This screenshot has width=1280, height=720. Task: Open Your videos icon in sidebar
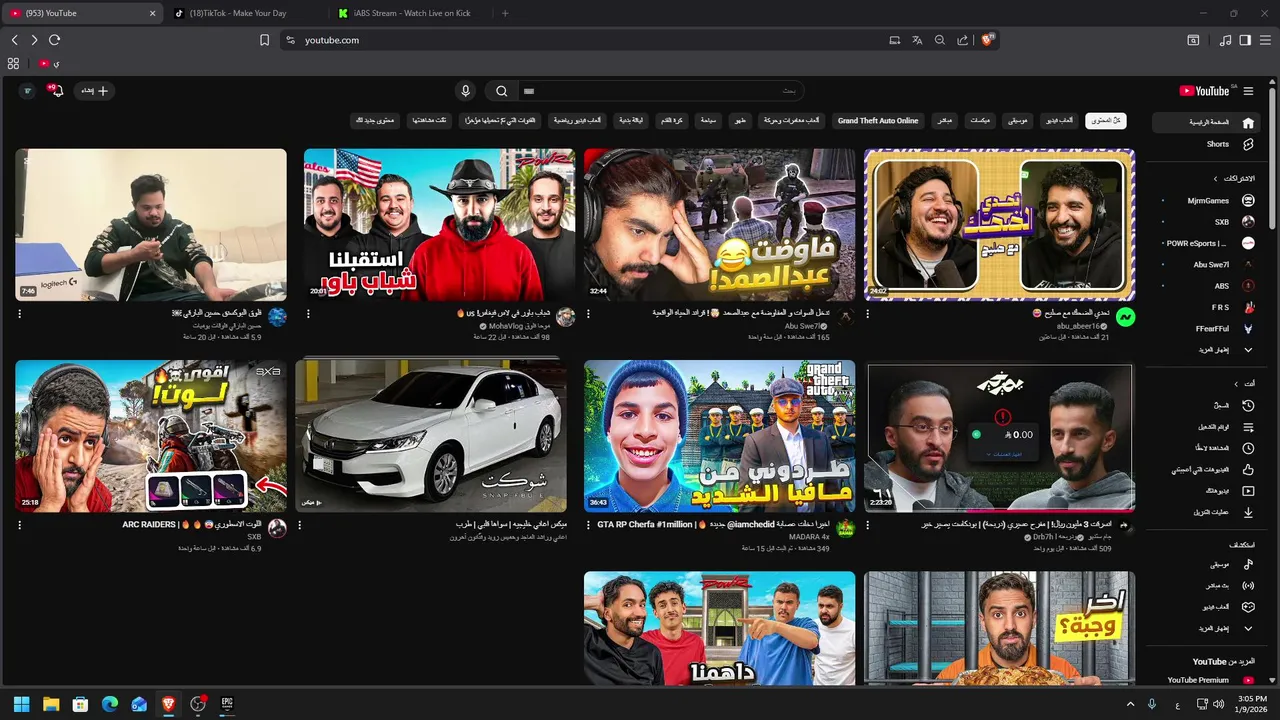[x=1248, y=491]
